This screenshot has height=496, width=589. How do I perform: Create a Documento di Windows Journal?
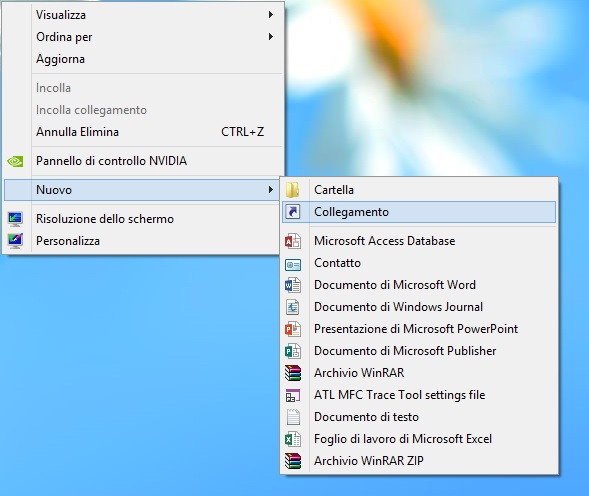tap(419, 307)
